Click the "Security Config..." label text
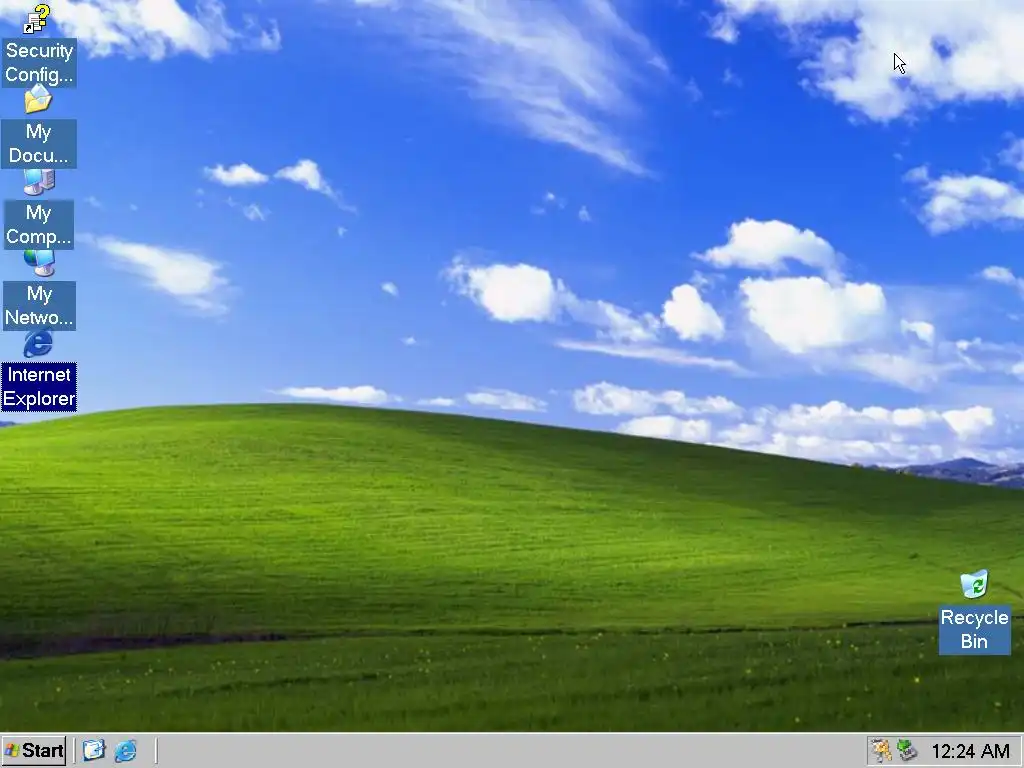Image resolution: width=1024 pixels, height=768 pixels. [x=39, y=63]
